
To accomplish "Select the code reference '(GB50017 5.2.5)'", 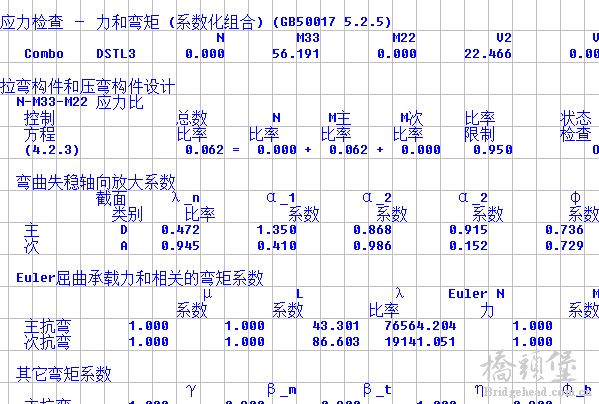I will pos(332,22).
